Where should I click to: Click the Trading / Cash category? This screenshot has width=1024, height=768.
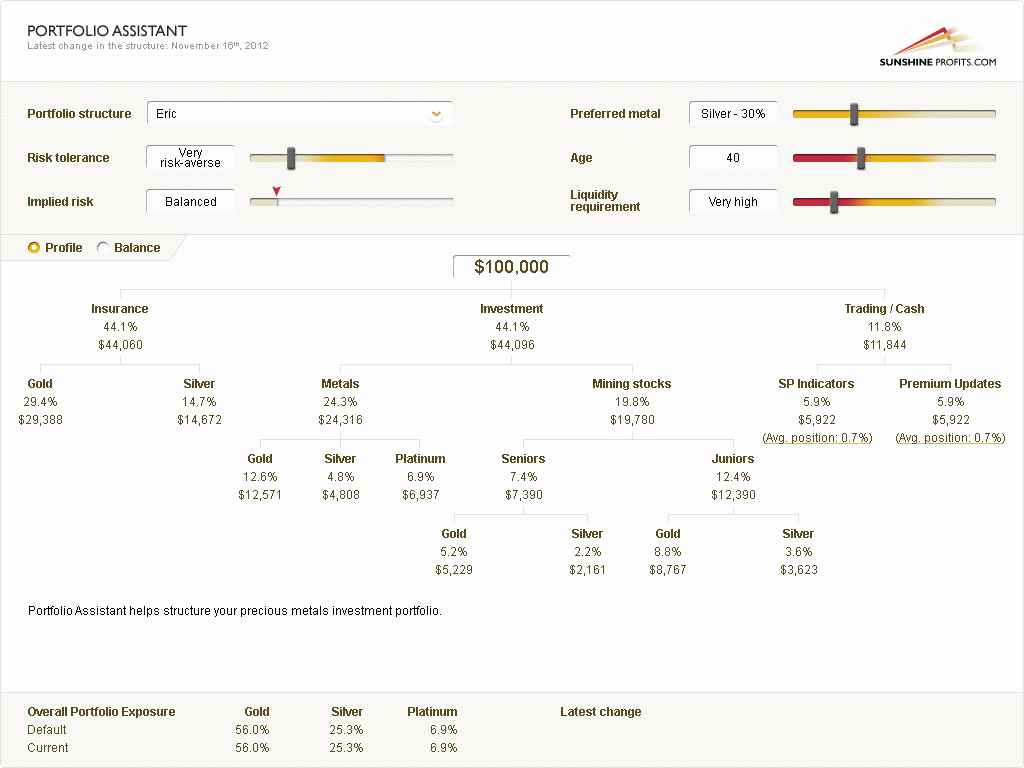[x=884, y=309]
